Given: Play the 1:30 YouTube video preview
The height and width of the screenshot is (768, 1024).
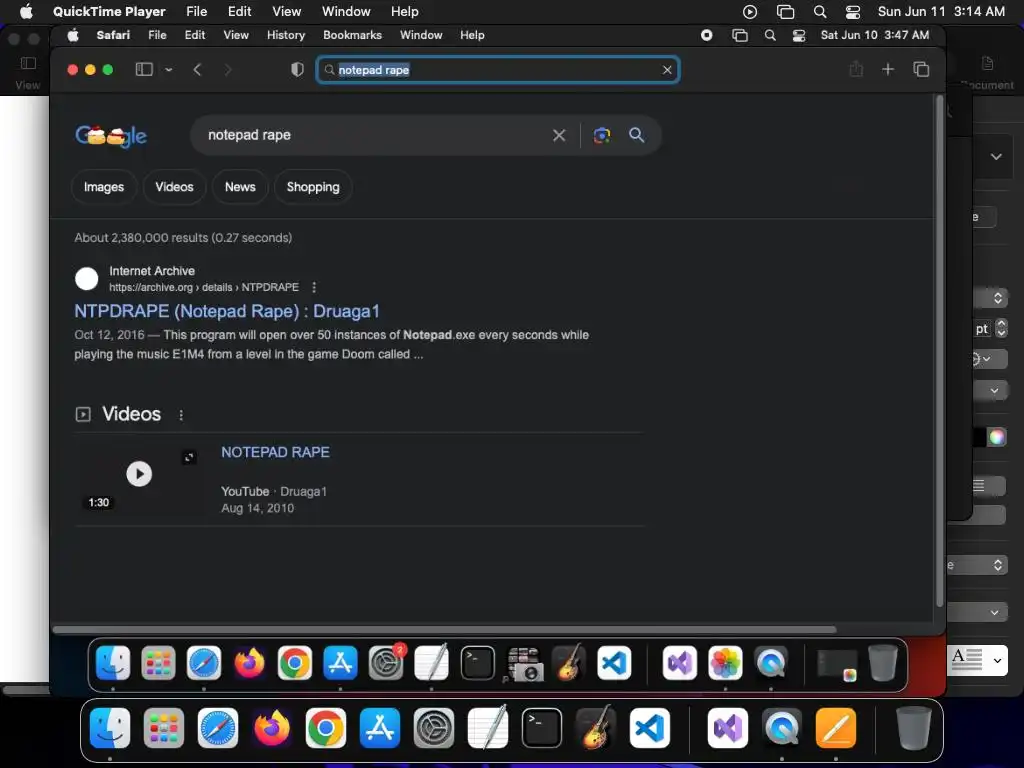Looking at the screenshot, I should (139, 473).
